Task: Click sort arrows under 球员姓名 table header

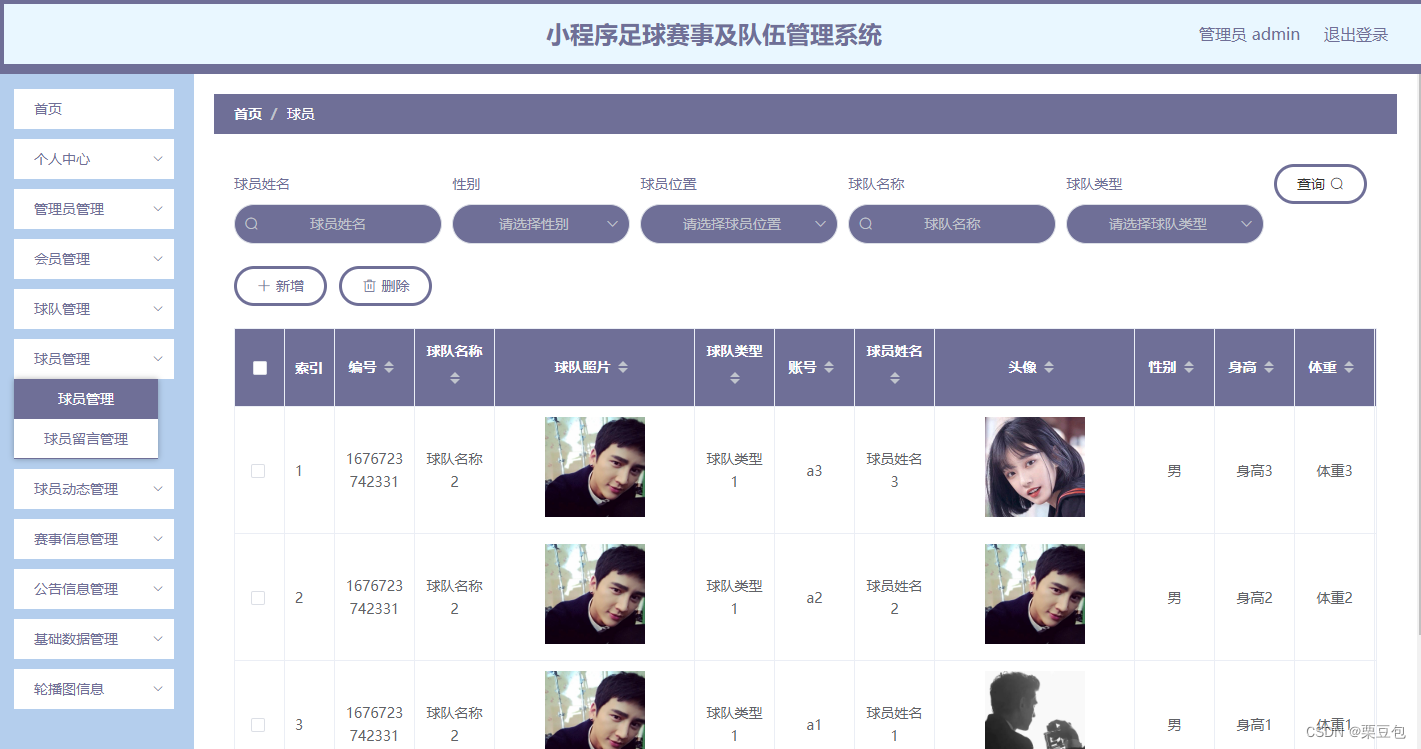Action: 895,378
